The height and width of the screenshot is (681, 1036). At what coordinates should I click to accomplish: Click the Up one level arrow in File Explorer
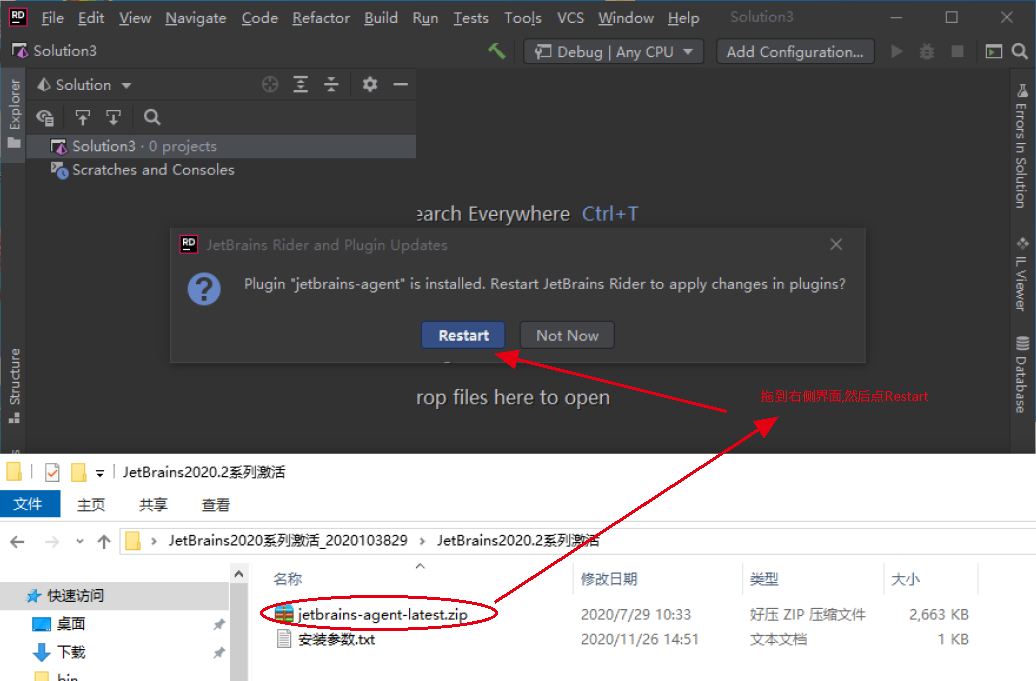(104, 542)
